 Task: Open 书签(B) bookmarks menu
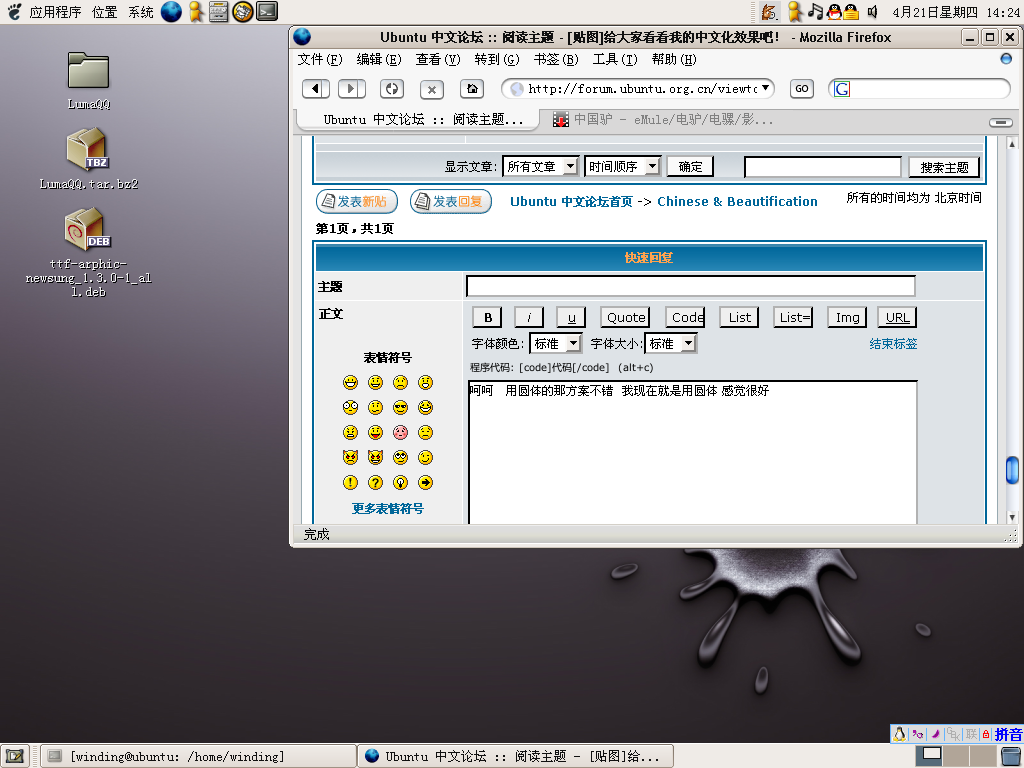(556, 59)
